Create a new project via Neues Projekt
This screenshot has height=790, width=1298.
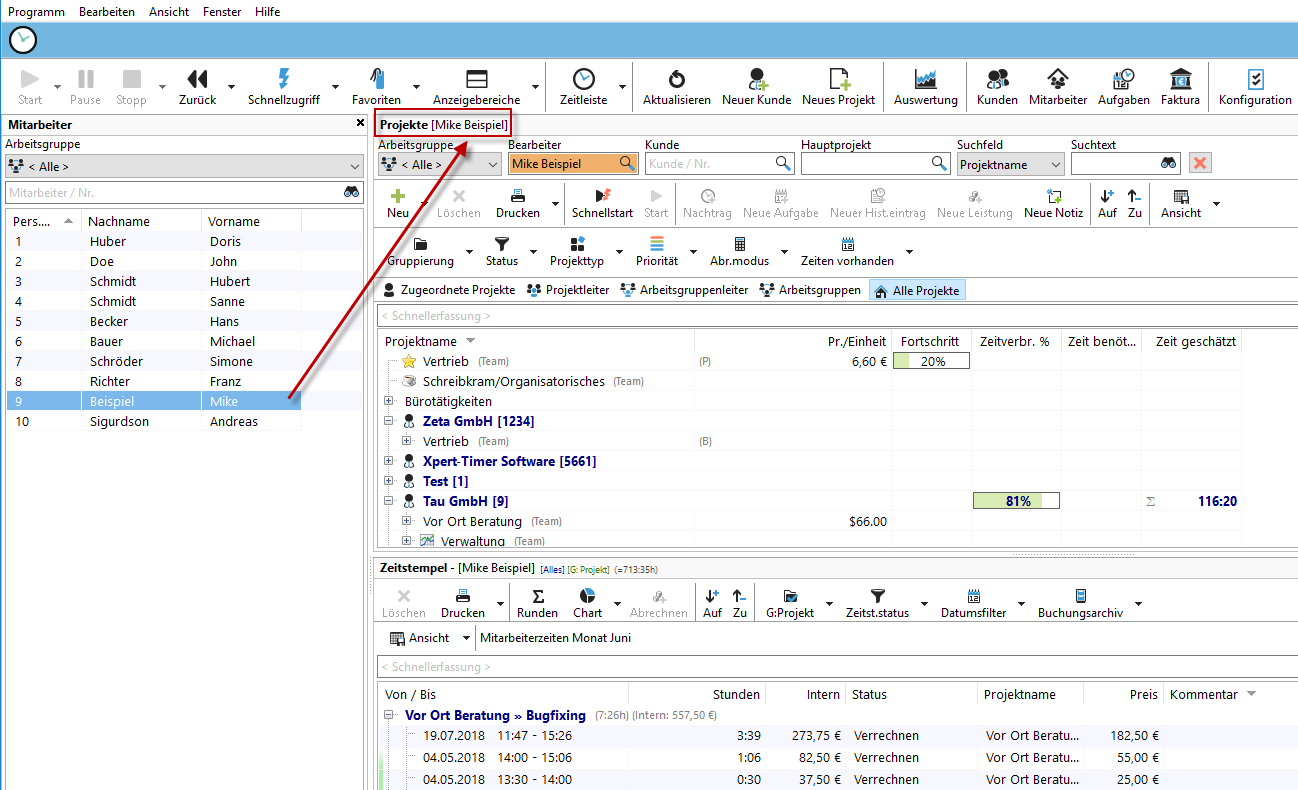pos(838,80)
